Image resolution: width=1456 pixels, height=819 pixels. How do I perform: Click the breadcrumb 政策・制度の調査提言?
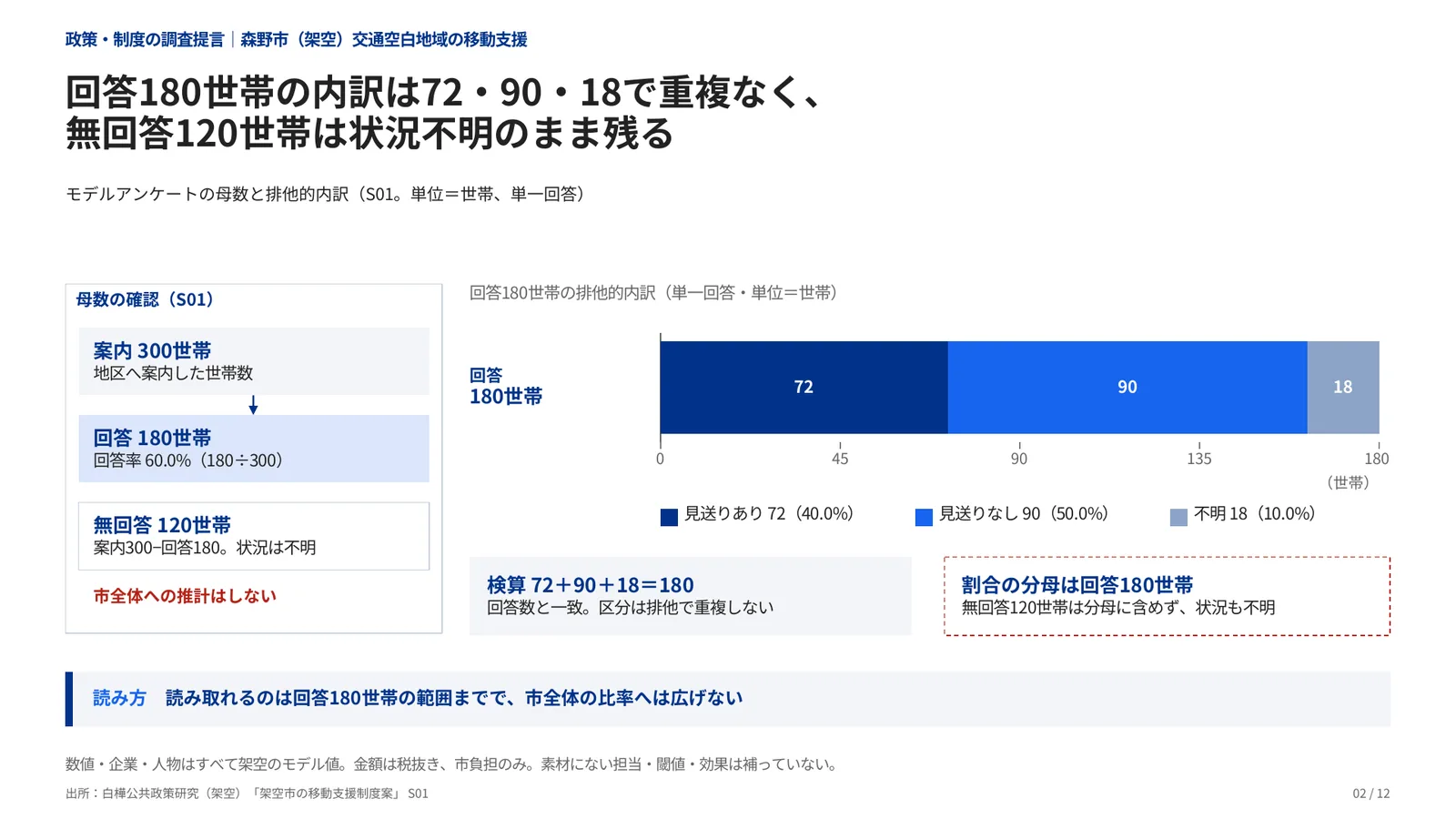pos(145,39)
